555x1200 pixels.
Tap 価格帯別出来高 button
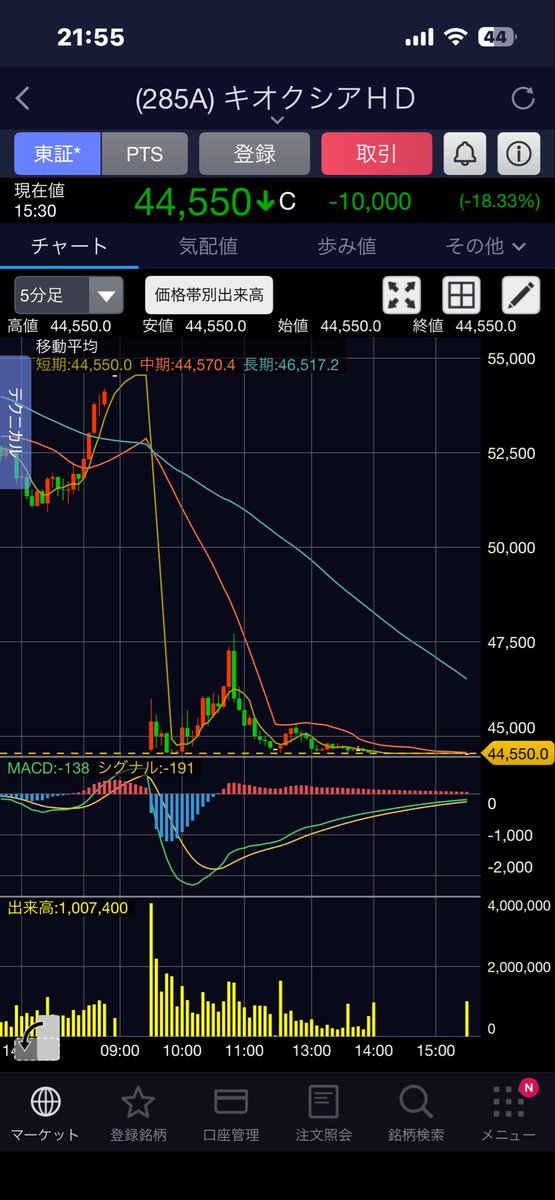[209, 295]
